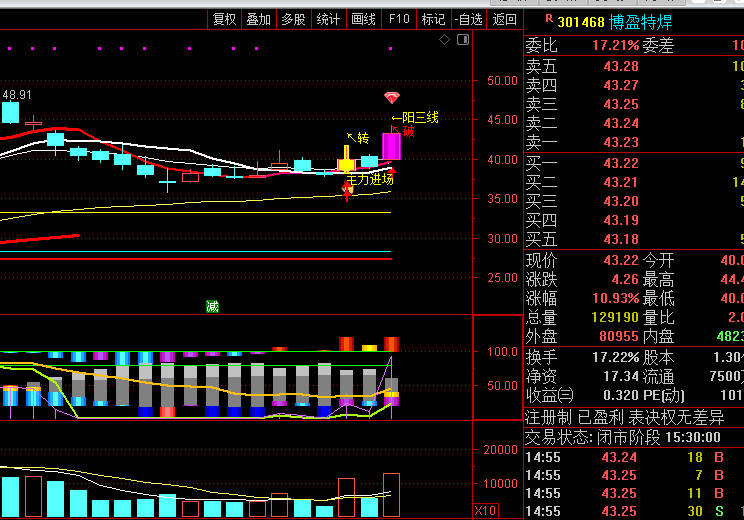Open the 复权 adjustment menu
This screenshot has height=520, width=744.
click(225, 19)
